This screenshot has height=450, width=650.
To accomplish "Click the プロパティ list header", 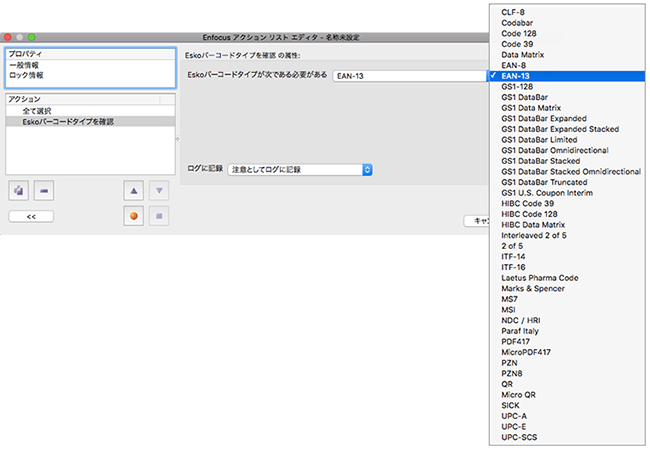I will (90, 54).
